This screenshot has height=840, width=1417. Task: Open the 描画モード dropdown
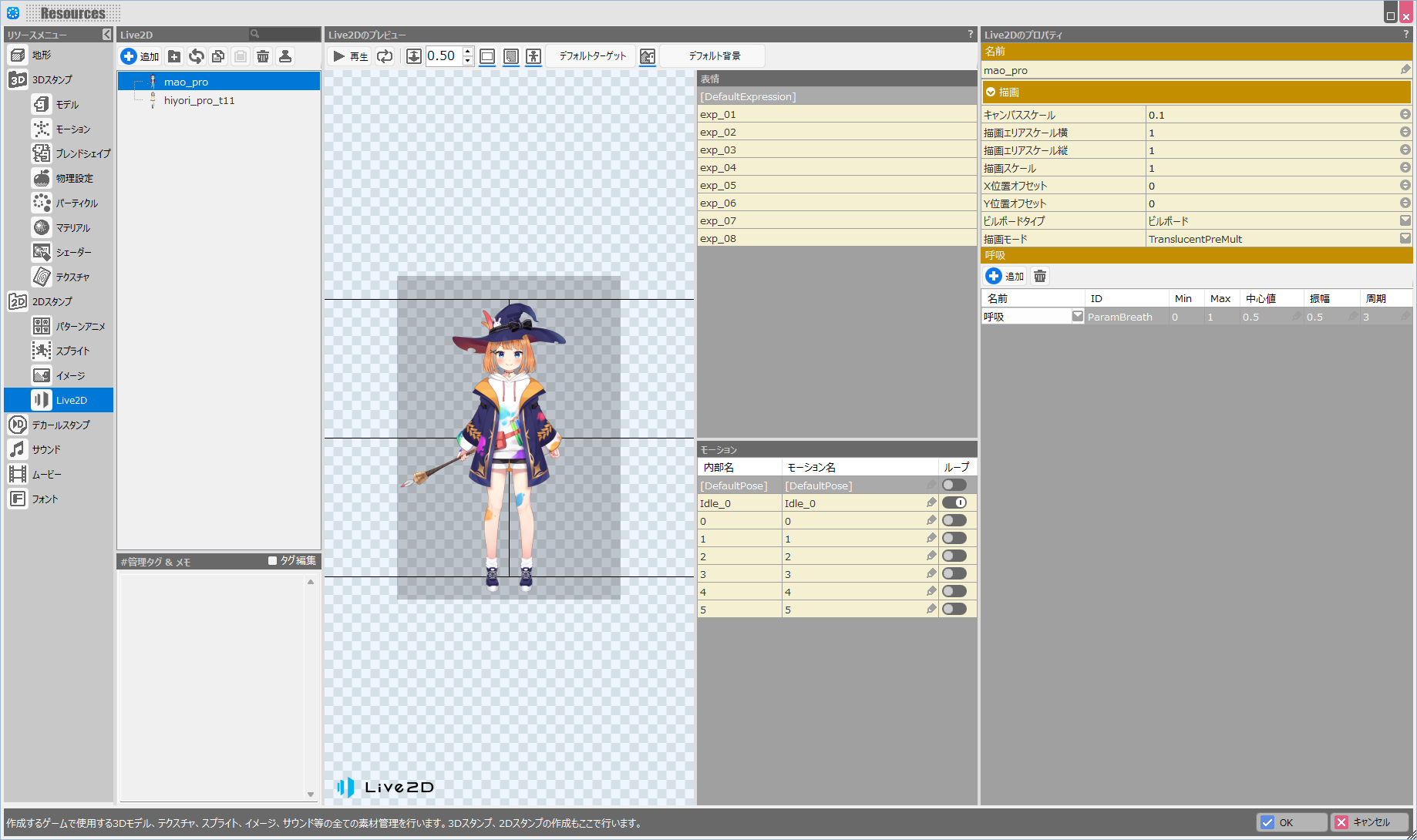pos(1405,239)
